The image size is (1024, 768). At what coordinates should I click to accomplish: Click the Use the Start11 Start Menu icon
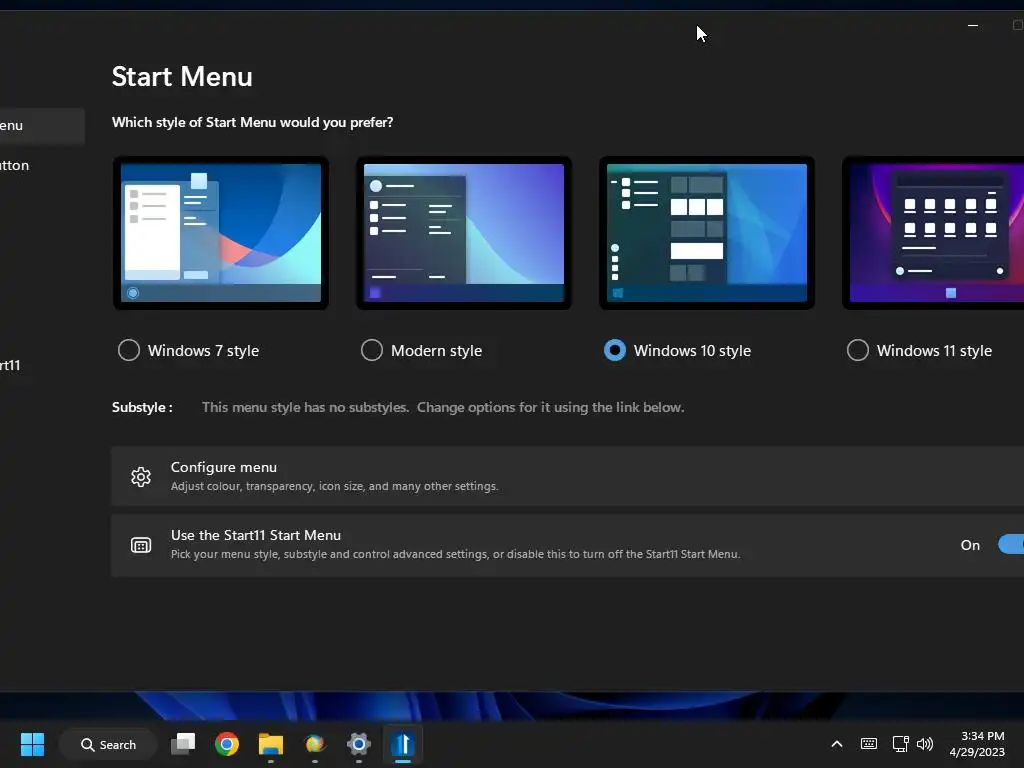coord(140,545)
